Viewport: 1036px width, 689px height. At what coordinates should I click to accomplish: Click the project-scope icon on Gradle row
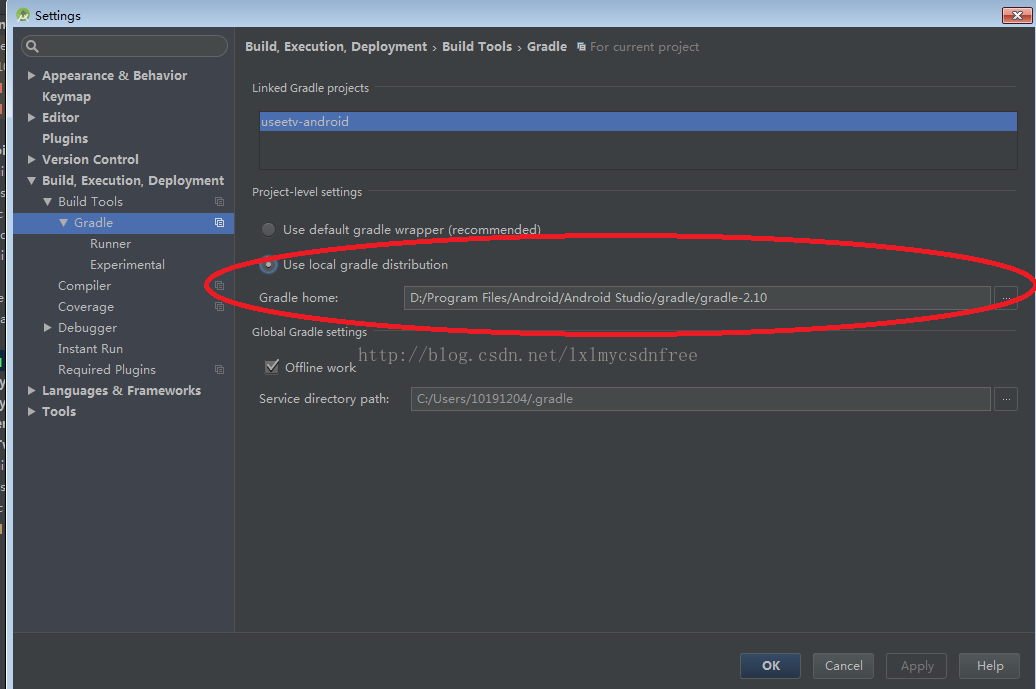tap(219, 223)
